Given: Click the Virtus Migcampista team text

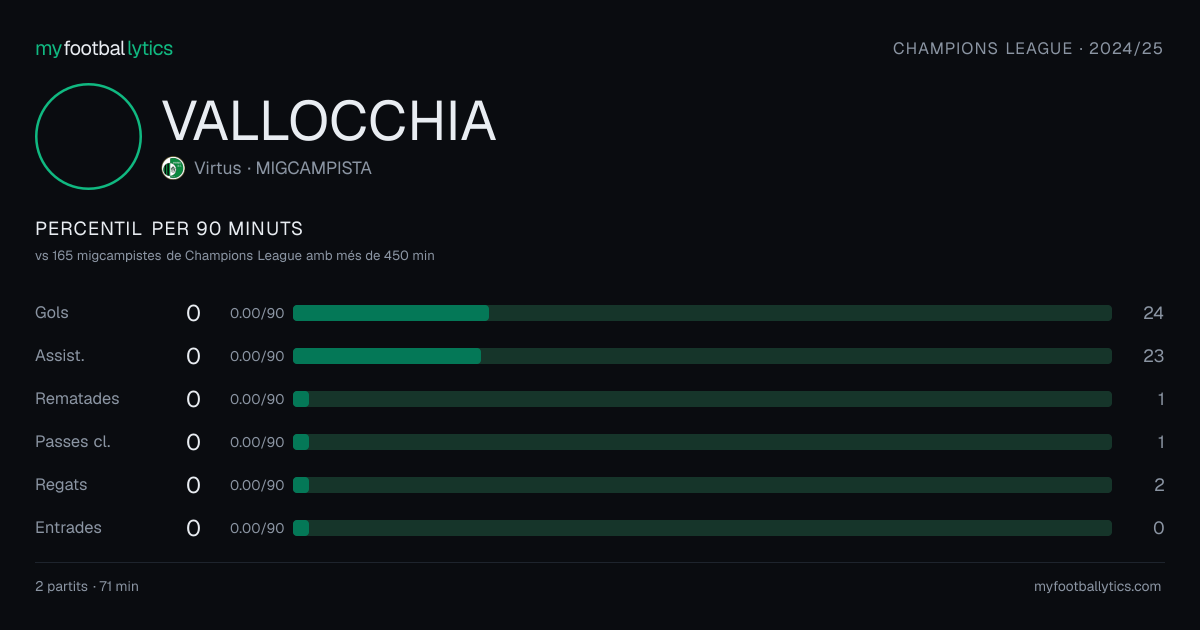Looking at the screenshot, I should 283,168.
